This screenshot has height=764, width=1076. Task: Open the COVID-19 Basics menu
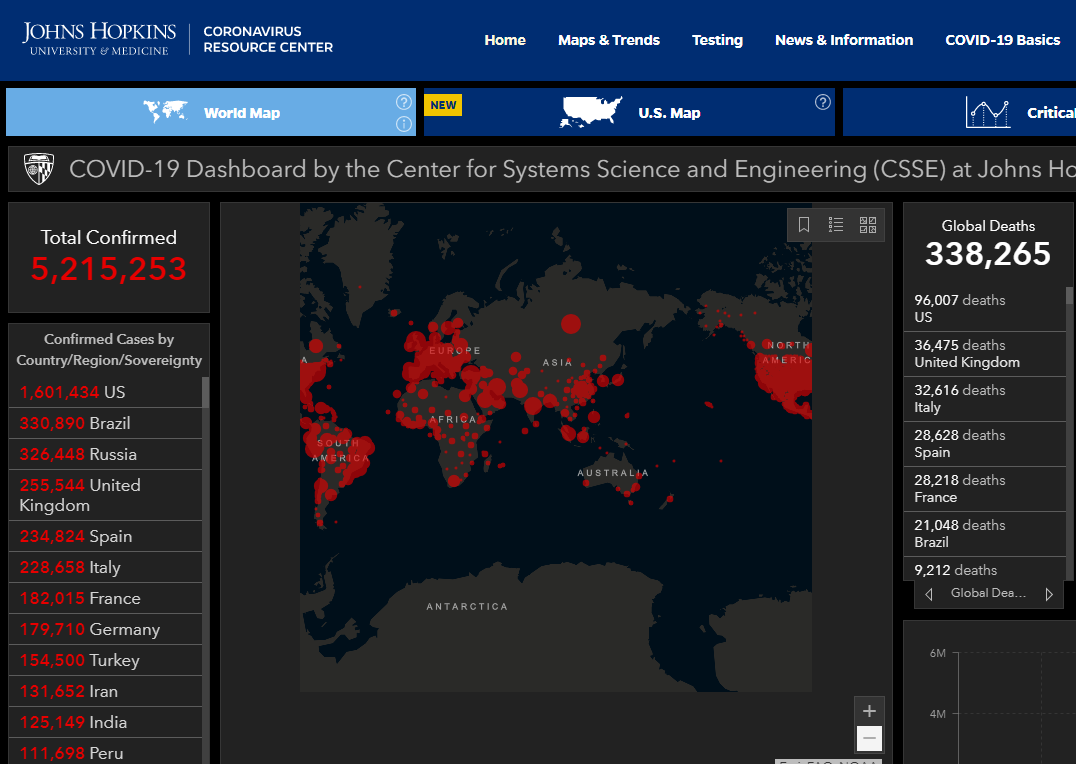[1003, 40]
